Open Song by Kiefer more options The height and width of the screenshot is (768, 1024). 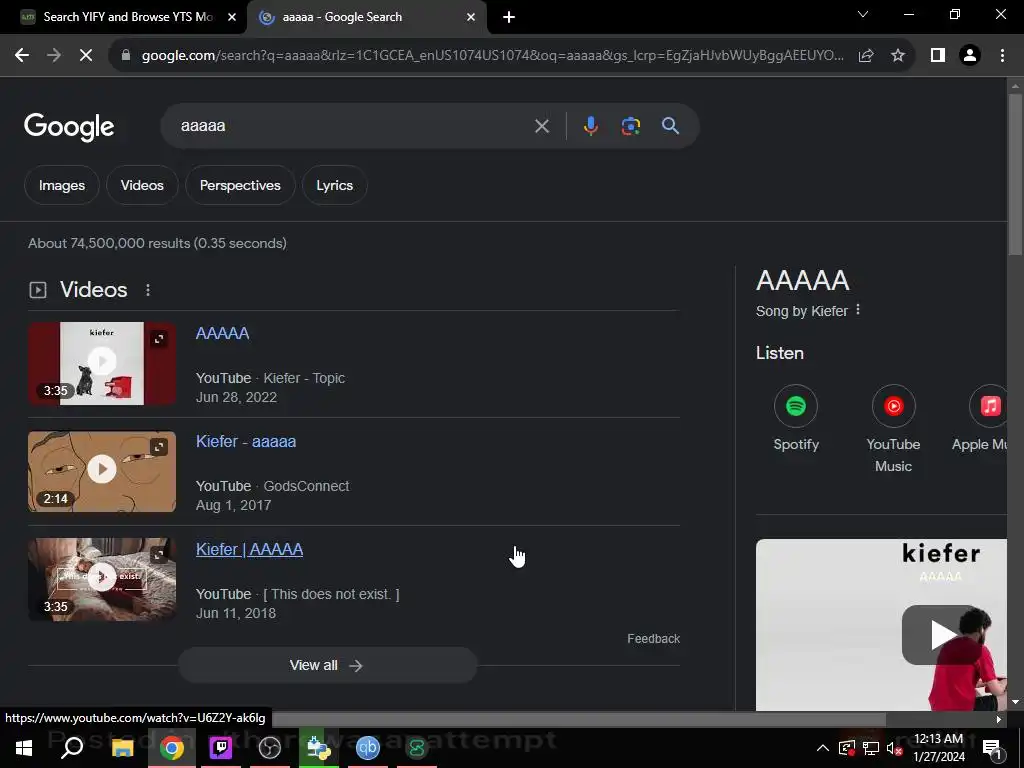[x=858, y=310]
